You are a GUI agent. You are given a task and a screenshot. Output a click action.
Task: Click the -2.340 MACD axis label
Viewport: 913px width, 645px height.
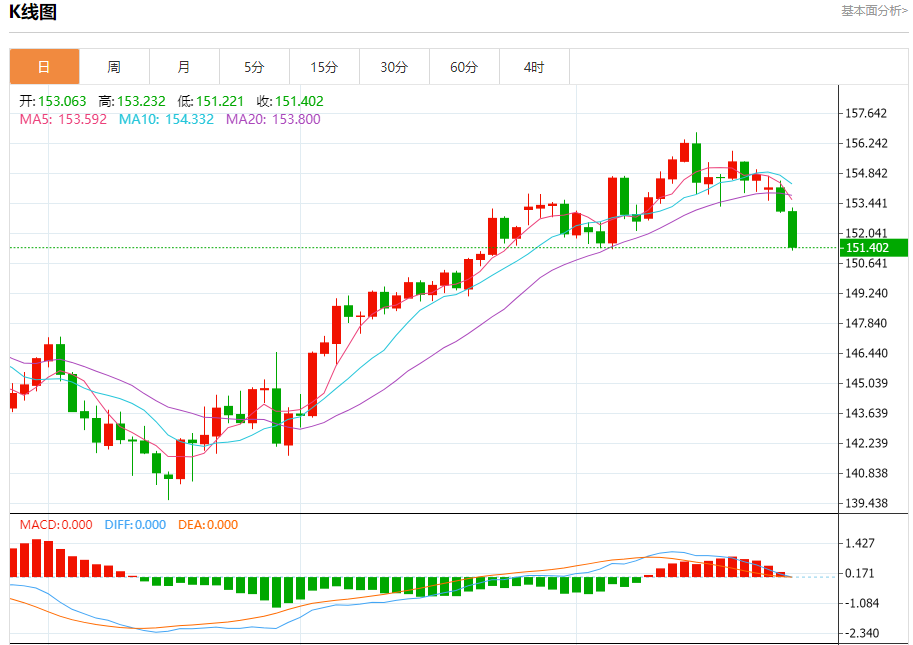[860, 633]
